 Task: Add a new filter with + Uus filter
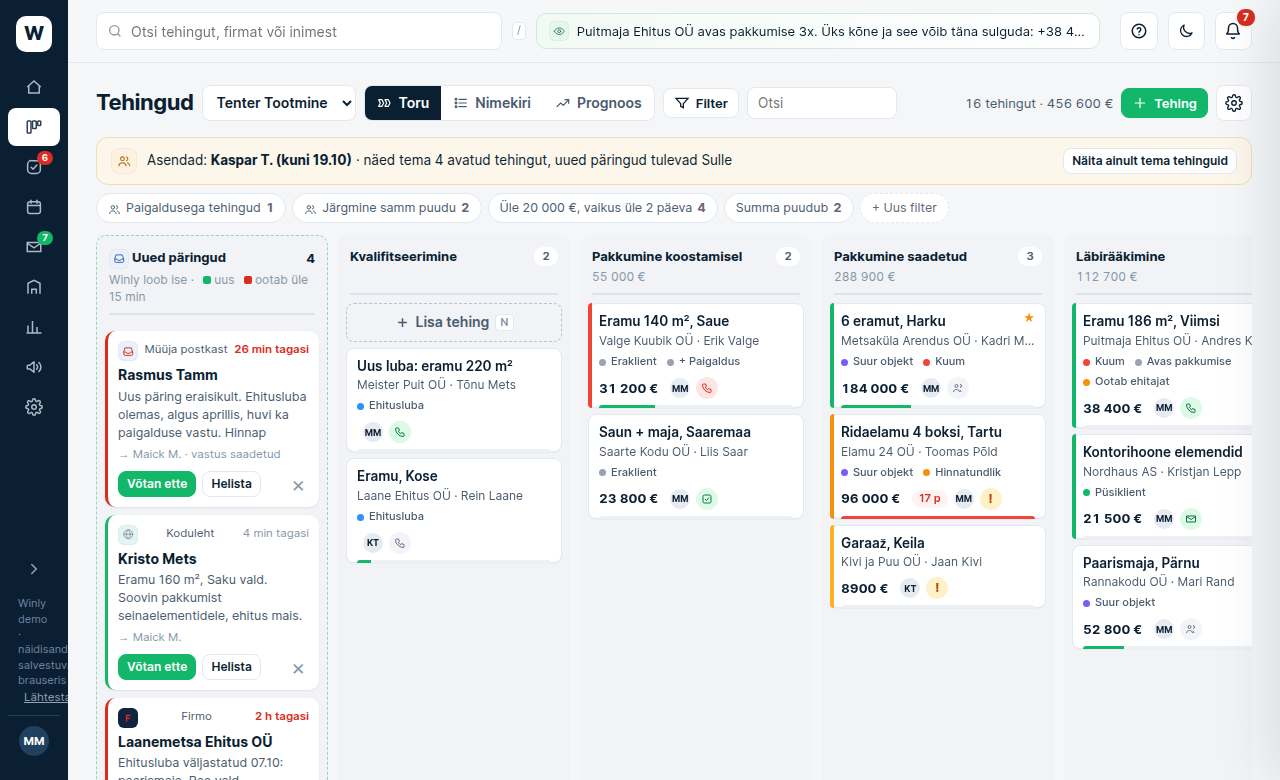[905, 208]
